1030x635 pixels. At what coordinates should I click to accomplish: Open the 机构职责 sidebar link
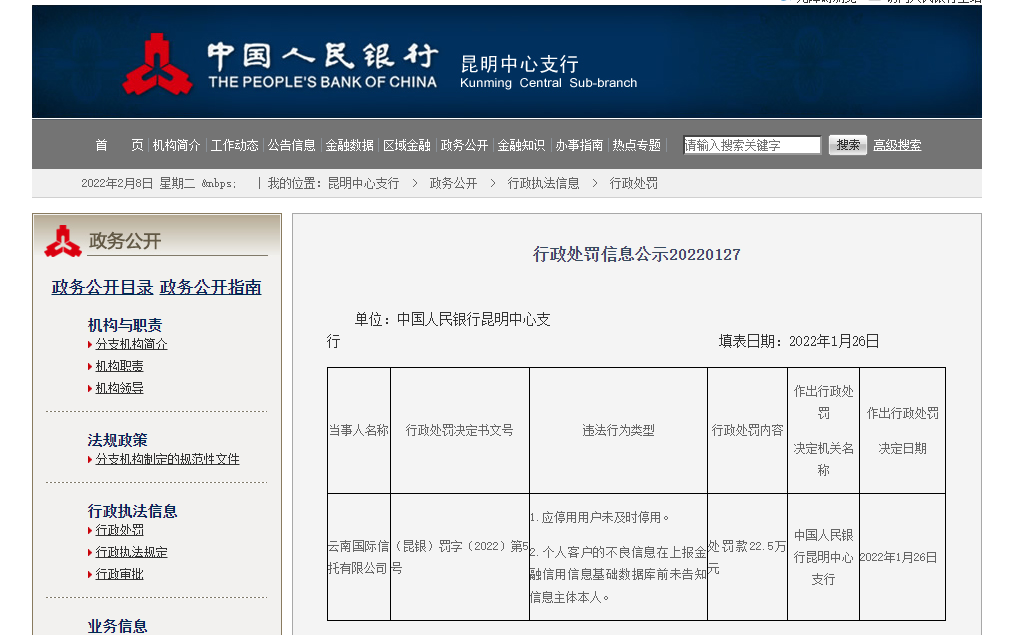click(120, 366)
